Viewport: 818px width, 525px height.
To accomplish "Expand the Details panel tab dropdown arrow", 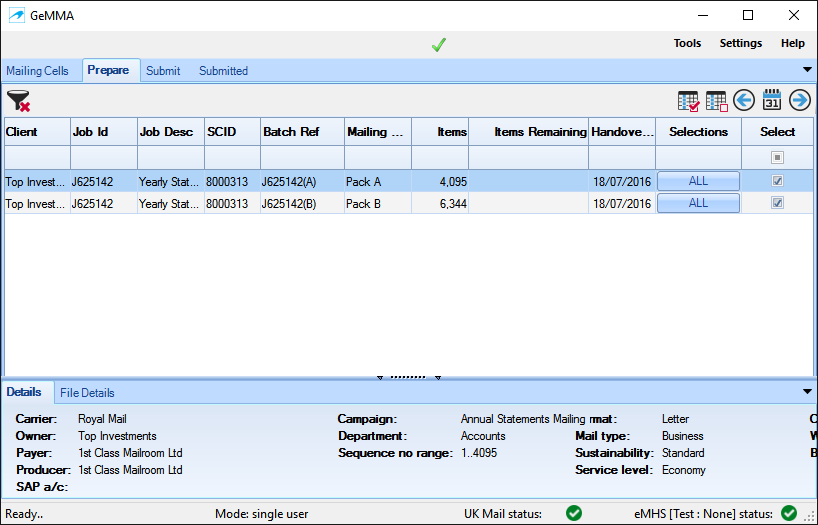I will [x=807, y=391].
